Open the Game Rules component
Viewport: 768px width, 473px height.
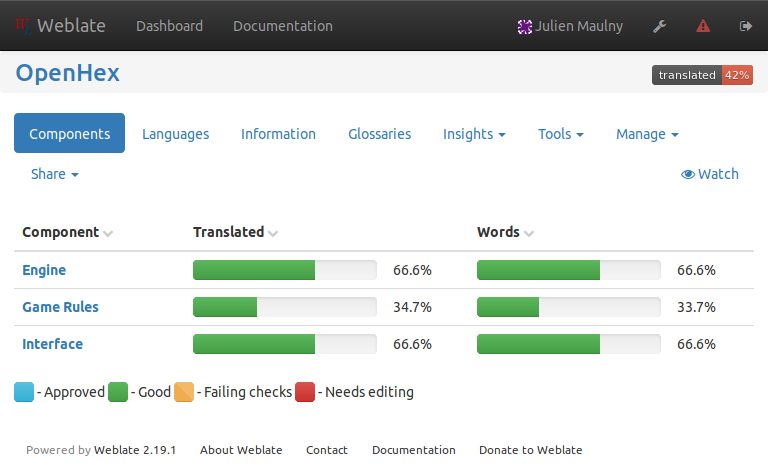pyautogui.click(x=60, y=307)
